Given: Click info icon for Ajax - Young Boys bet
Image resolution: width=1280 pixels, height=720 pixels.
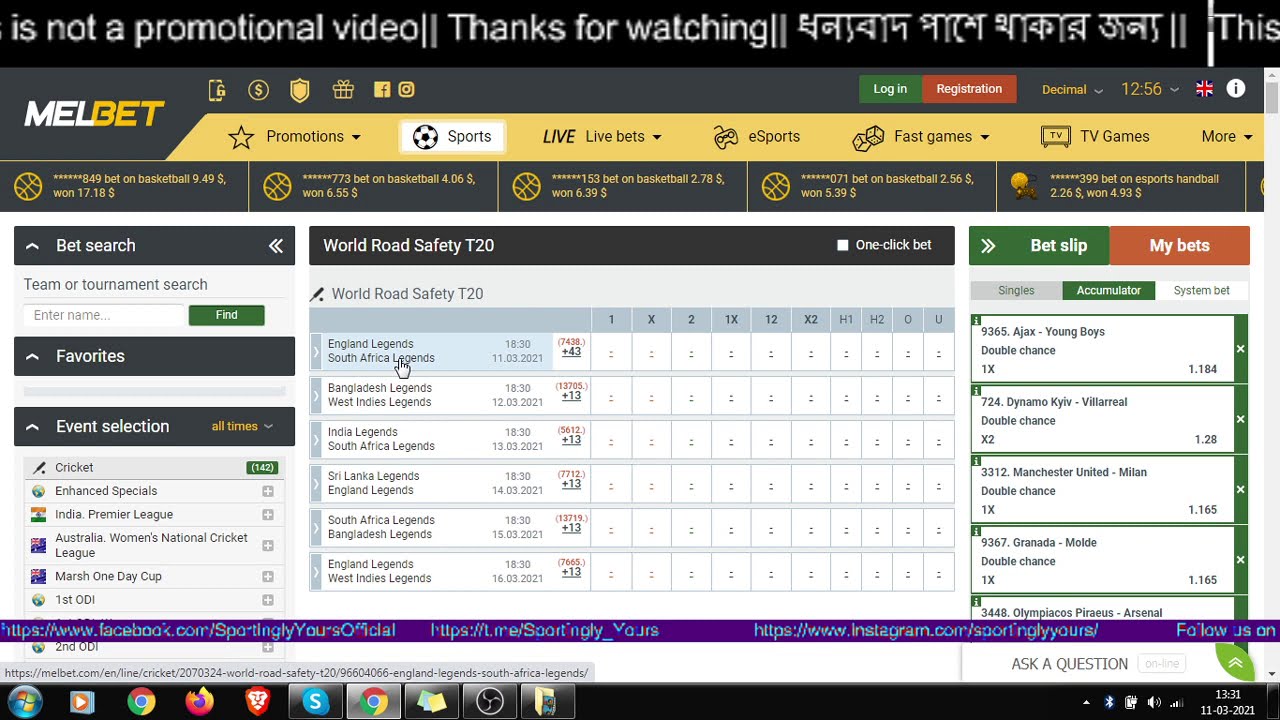Looking at the screenshot, I should [x=976, y=321].
